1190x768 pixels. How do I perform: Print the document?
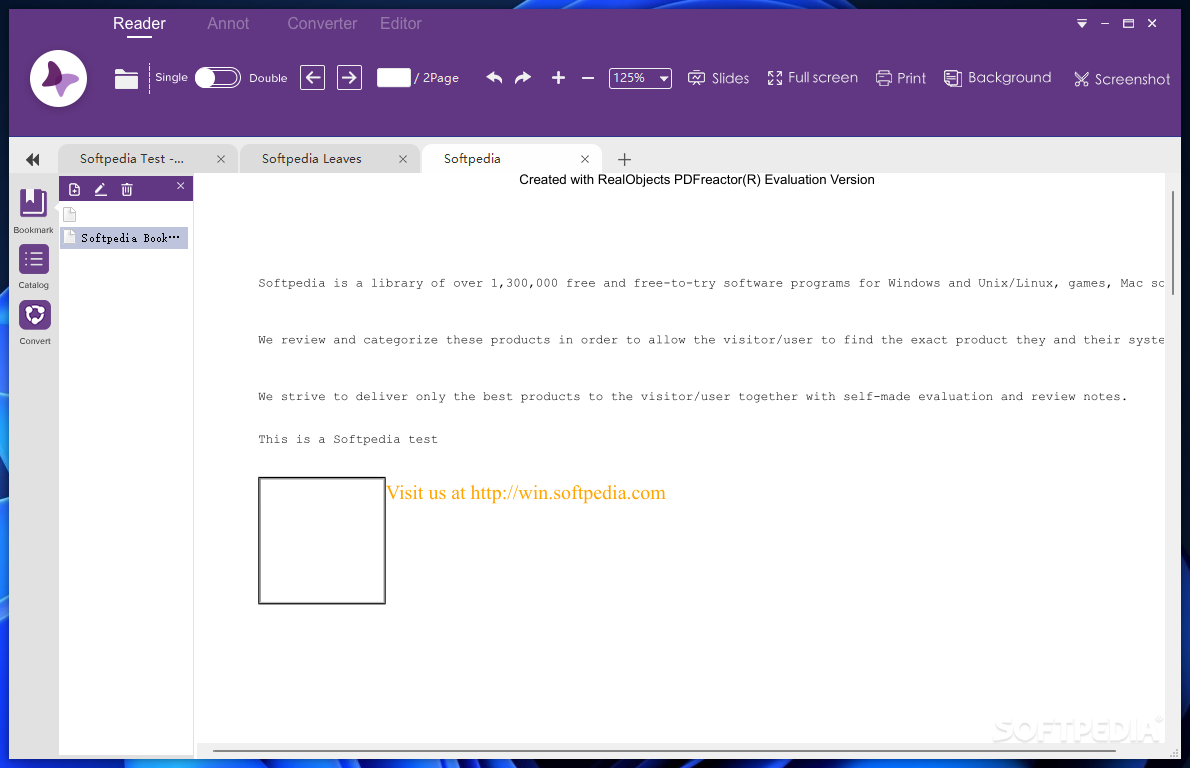click(901, 78)
